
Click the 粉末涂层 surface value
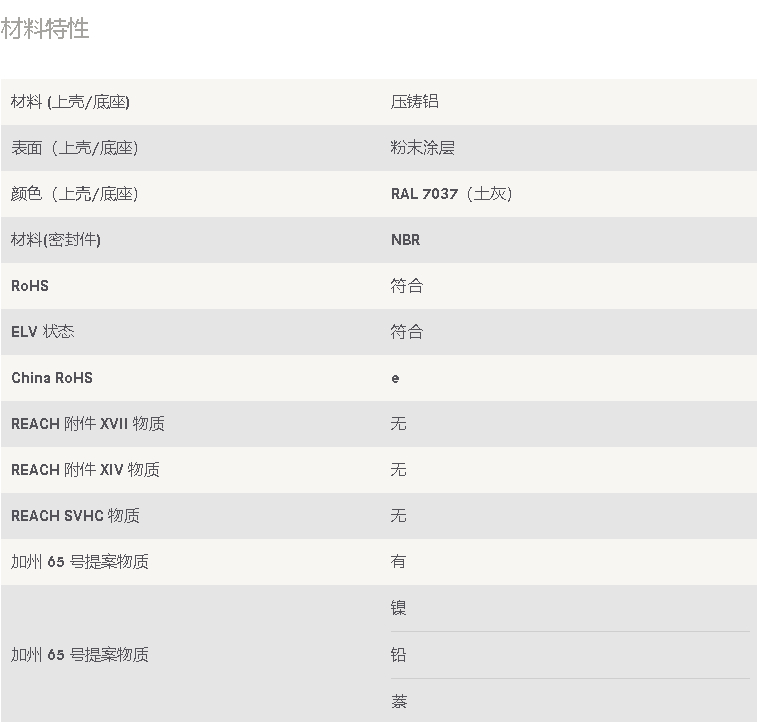(x=422, y=148)
